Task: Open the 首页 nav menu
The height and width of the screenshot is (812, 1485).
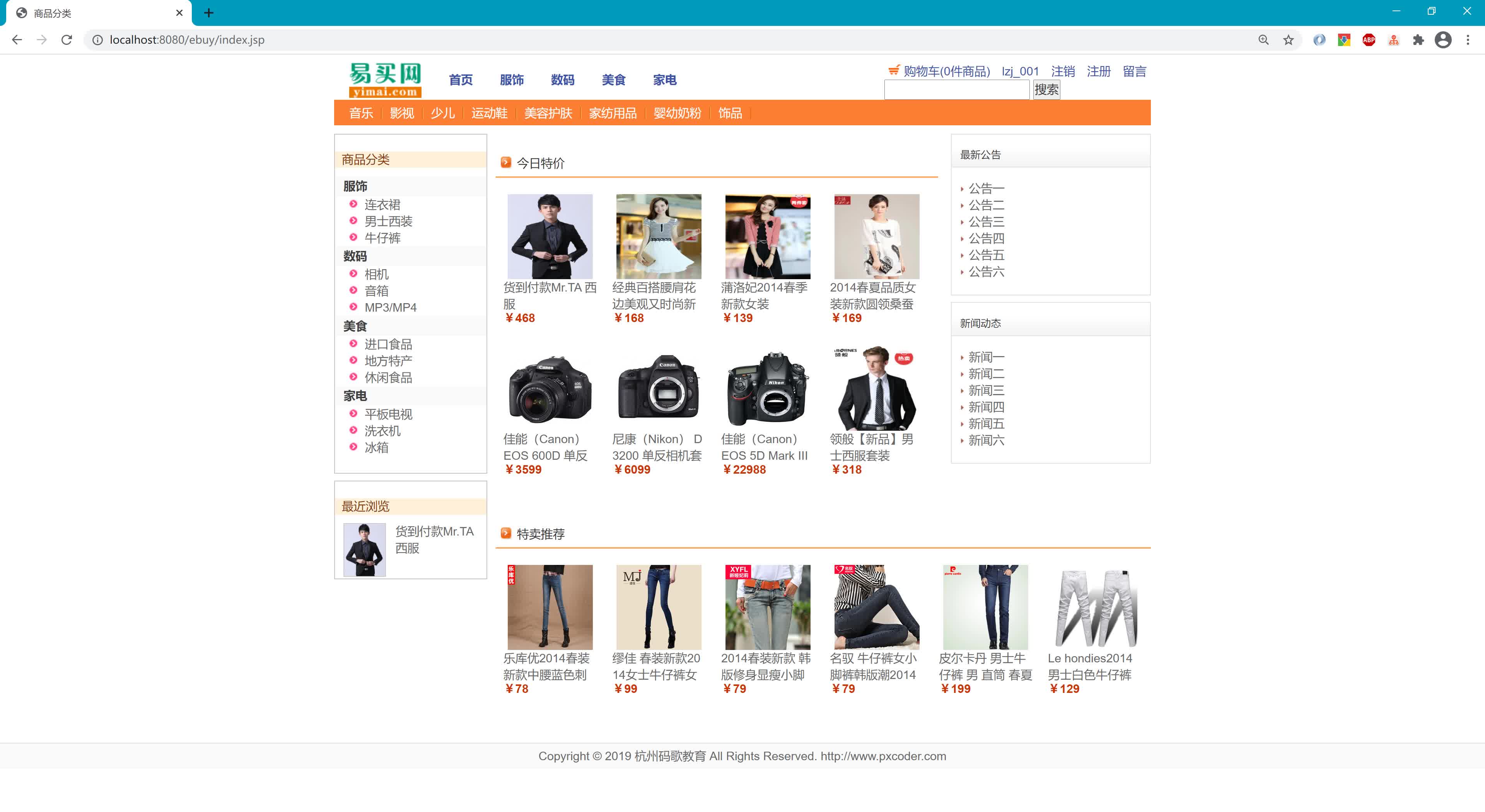Action: pos(461,80)
